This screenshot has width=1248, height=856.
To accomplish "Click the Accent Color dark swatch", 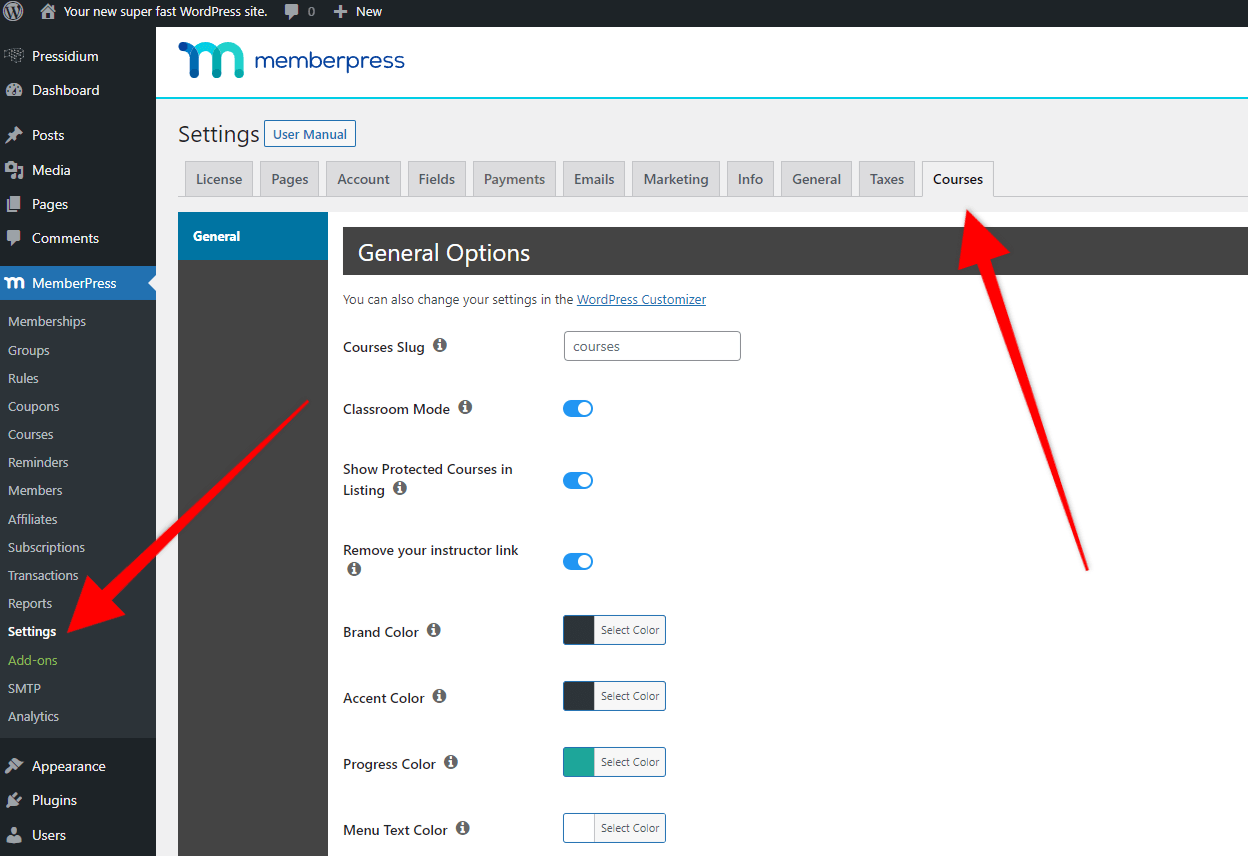I will [579, 696].
